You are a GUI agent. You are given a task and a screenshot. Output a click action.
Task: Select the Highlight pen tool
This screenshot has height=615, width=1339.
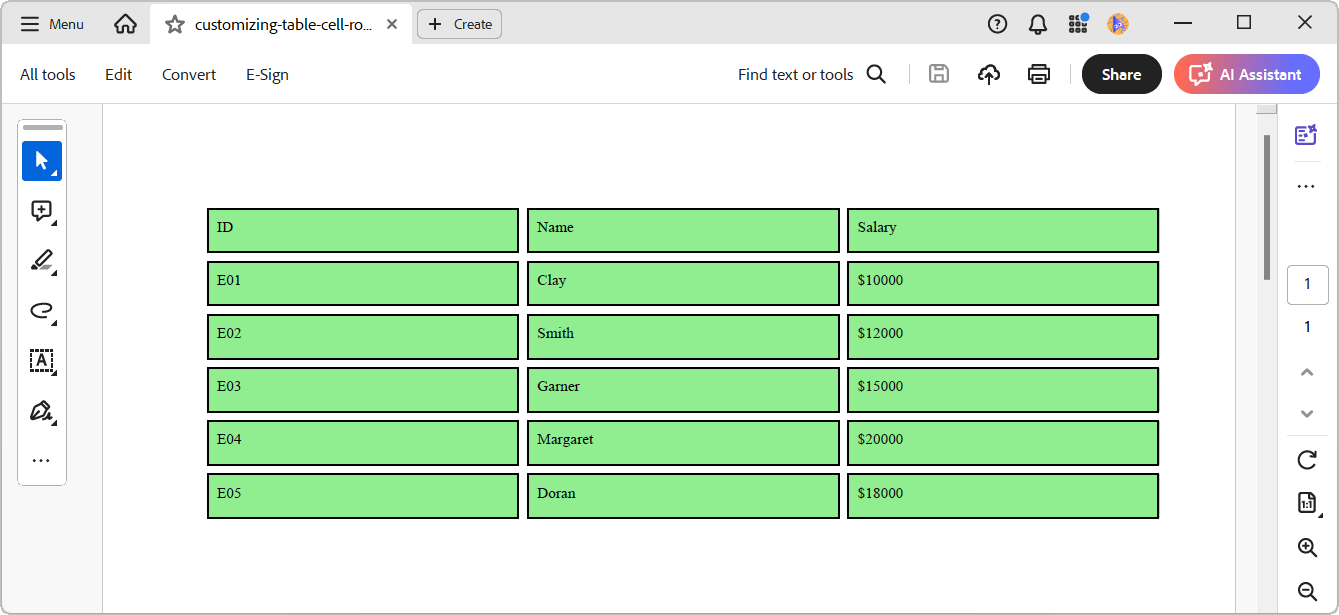pos(42,261)
